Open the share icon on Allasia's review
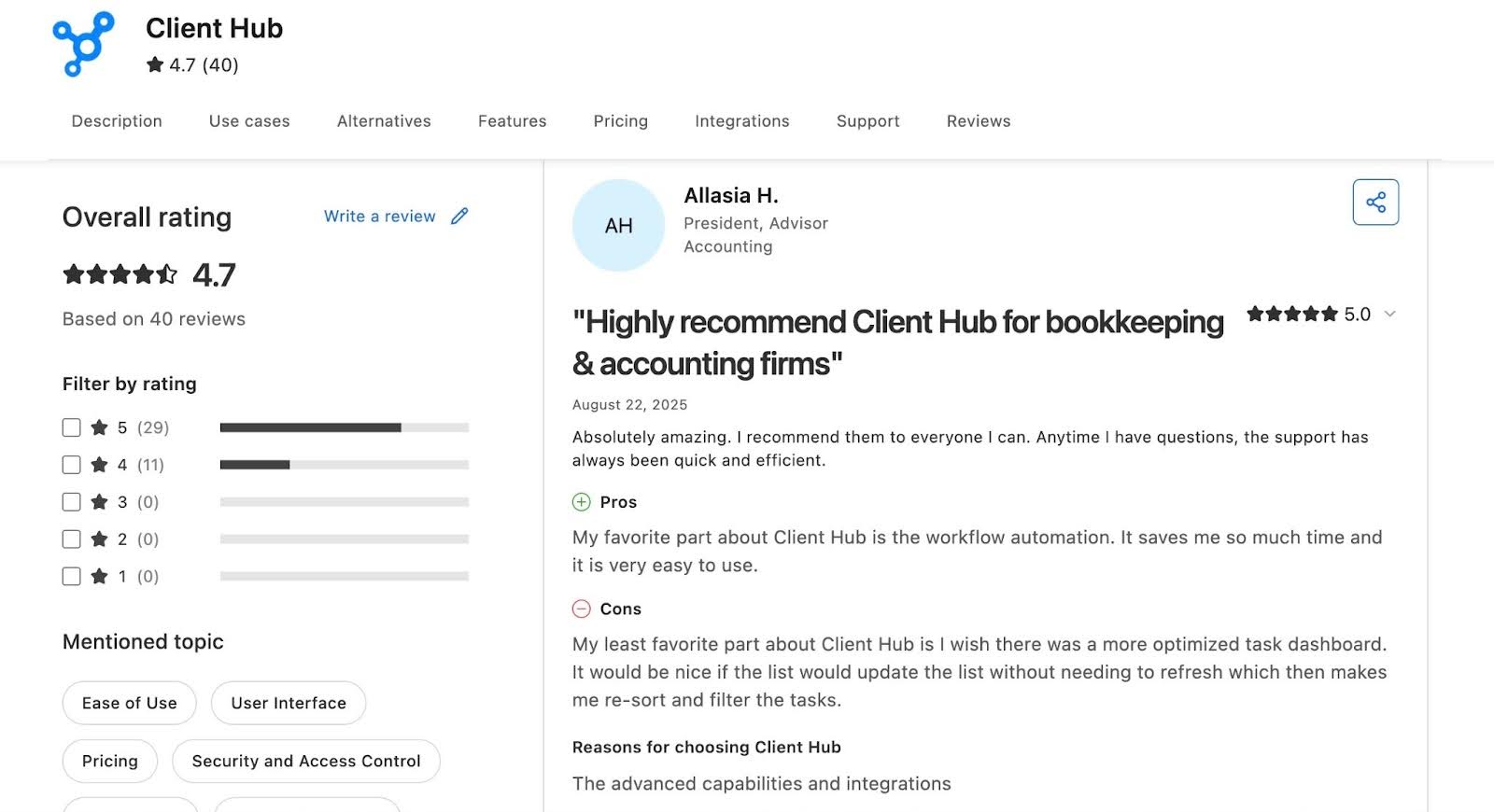Image resolution: width=1494 pixels, height=812 pixels. tap(1374, 202)
